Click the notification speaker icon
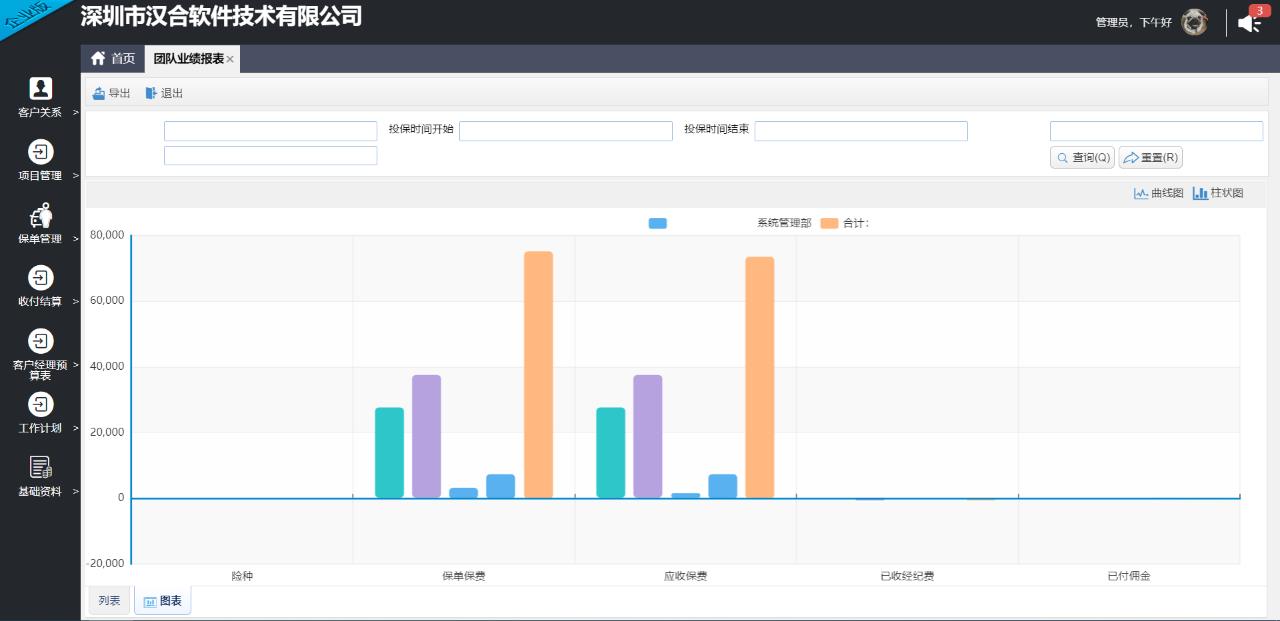This screenshot has height=621, width=1280. 1249,23
